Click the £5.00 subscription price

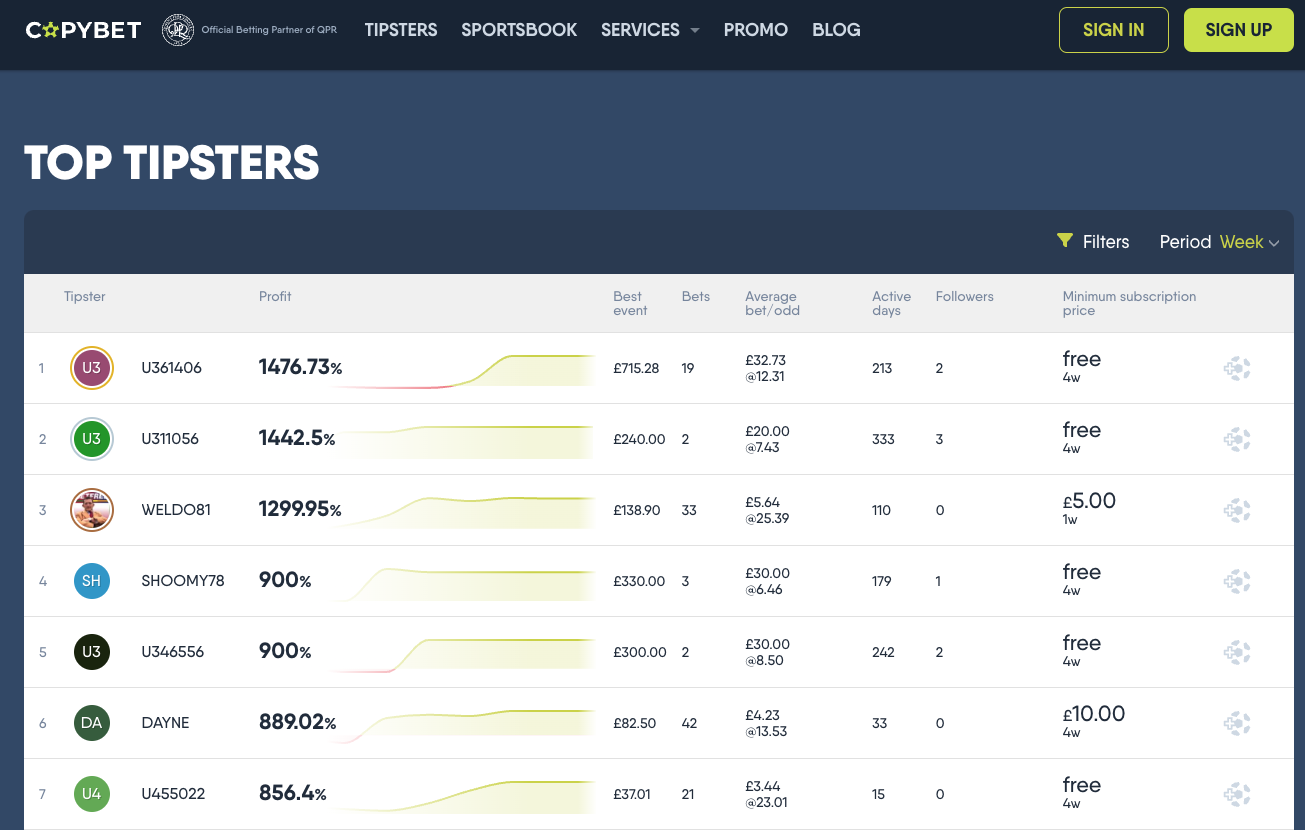1089,501
